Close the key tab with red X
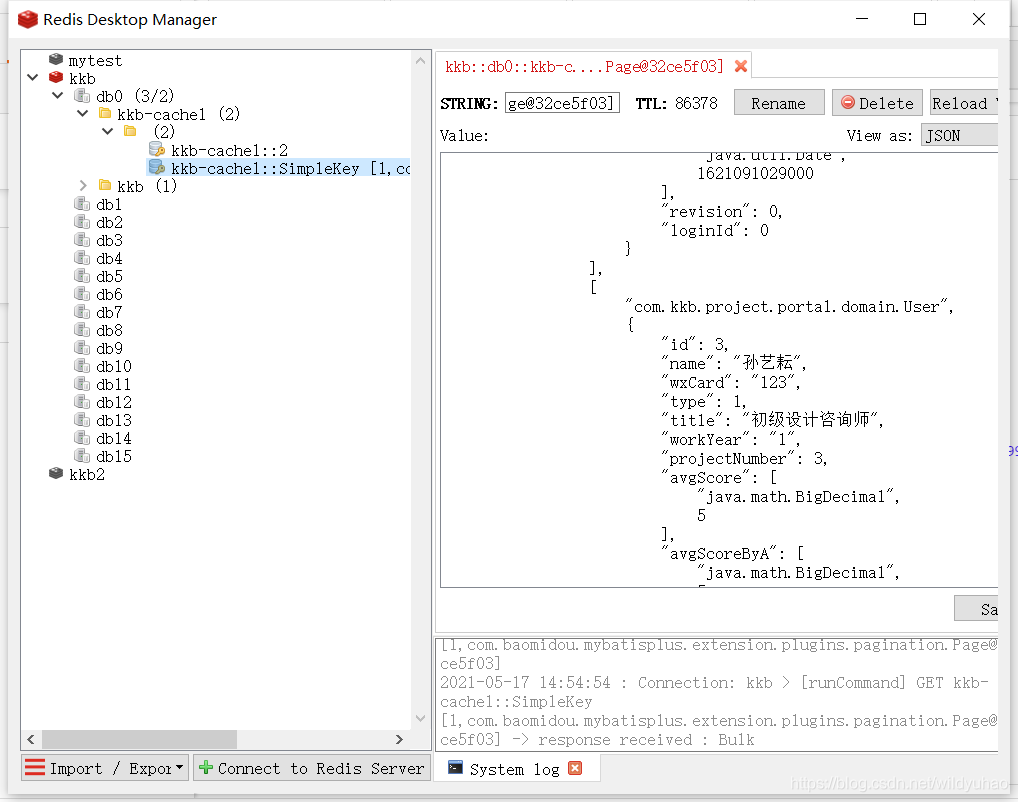 [x=741, y=67]
